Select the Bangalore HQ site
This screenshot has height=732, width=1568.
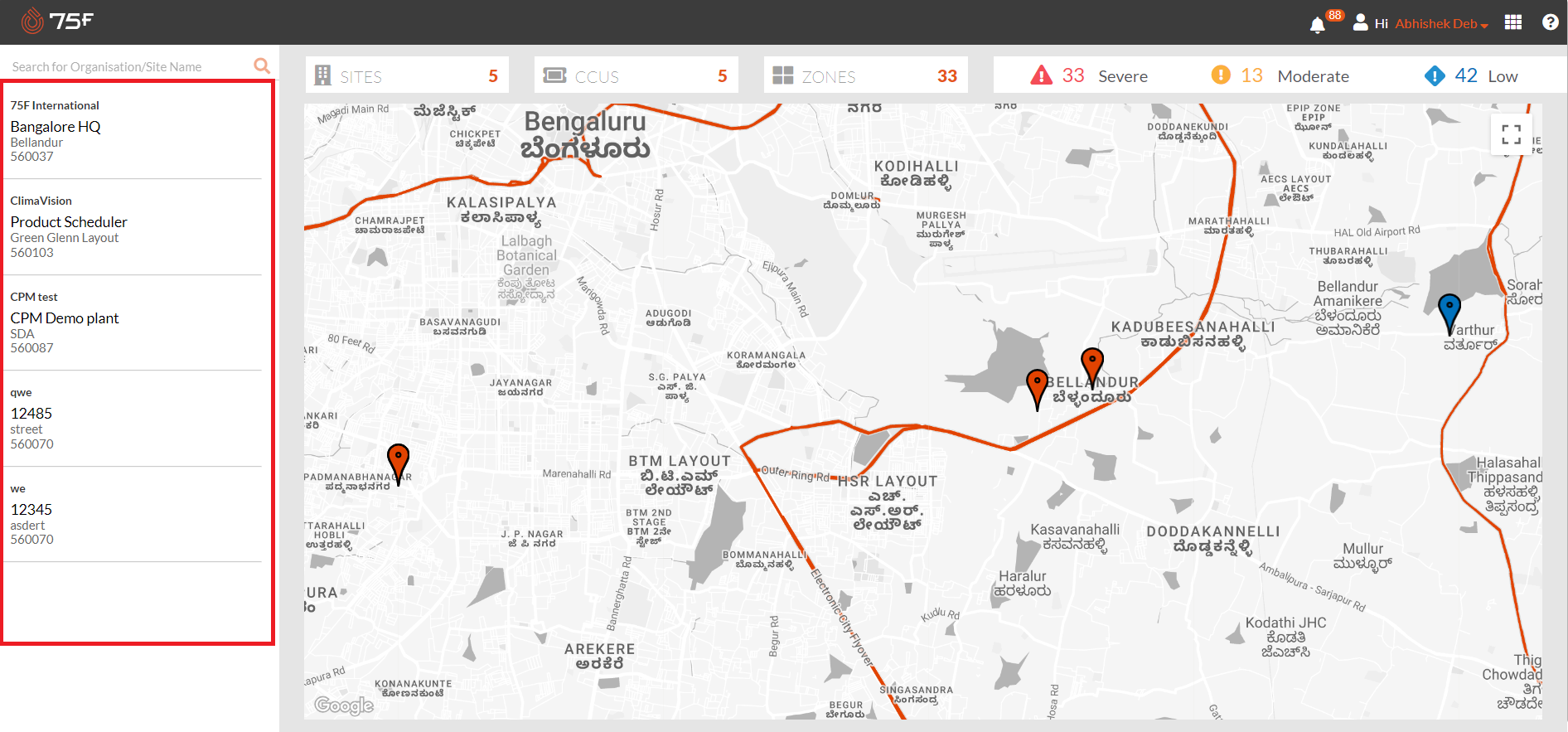pos(56,127)
